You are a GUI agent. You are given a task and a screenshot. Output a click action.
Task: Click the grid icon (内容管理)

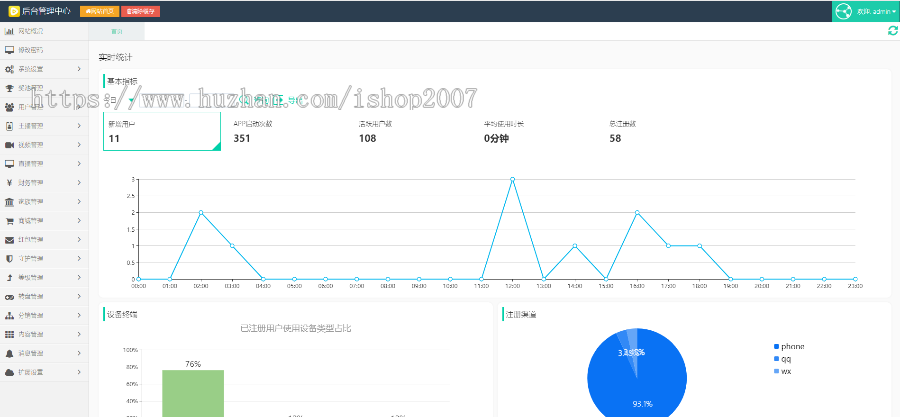9,334
